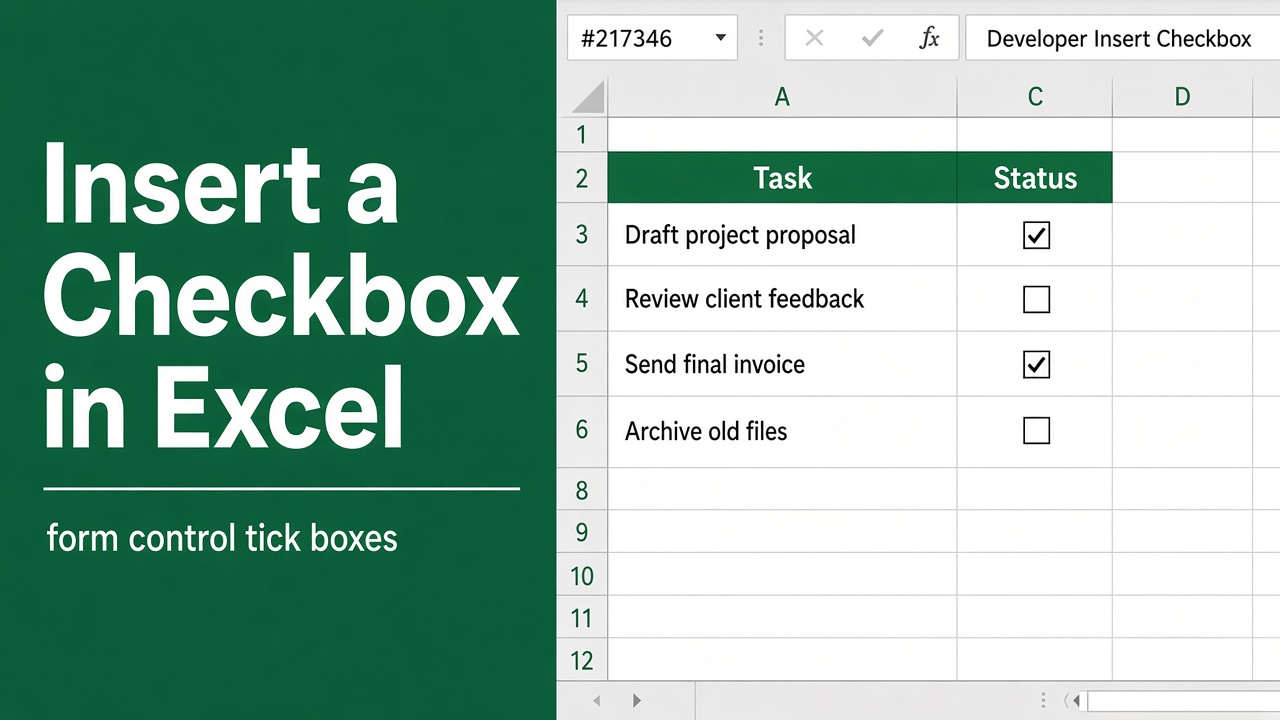Screen dimensions: 1280x720
Task: Uncheck the Send final invoice checkbox
Action: click(x=1036, y=364)
